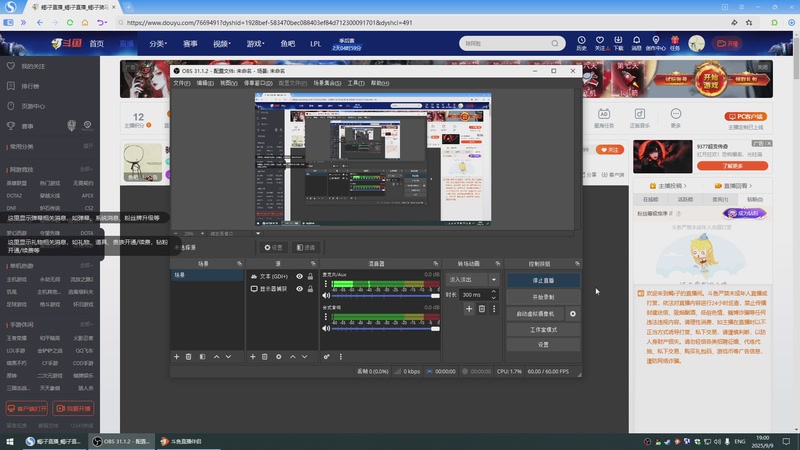The image size is (800, 450).
Task: Move scene down in scenes panel
Action: [x=228, y=357]
